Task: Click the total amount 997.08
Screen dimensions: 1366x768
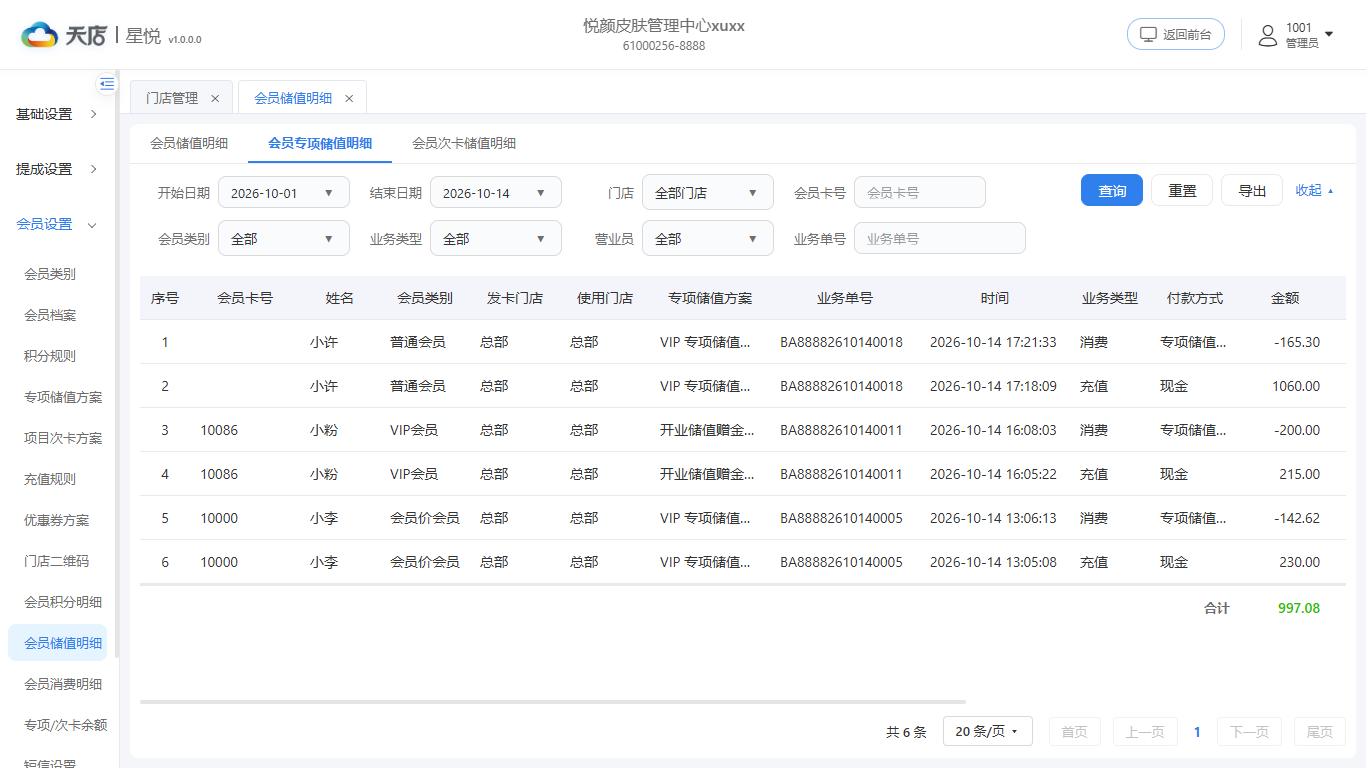Action: [x=1299, y=608]
